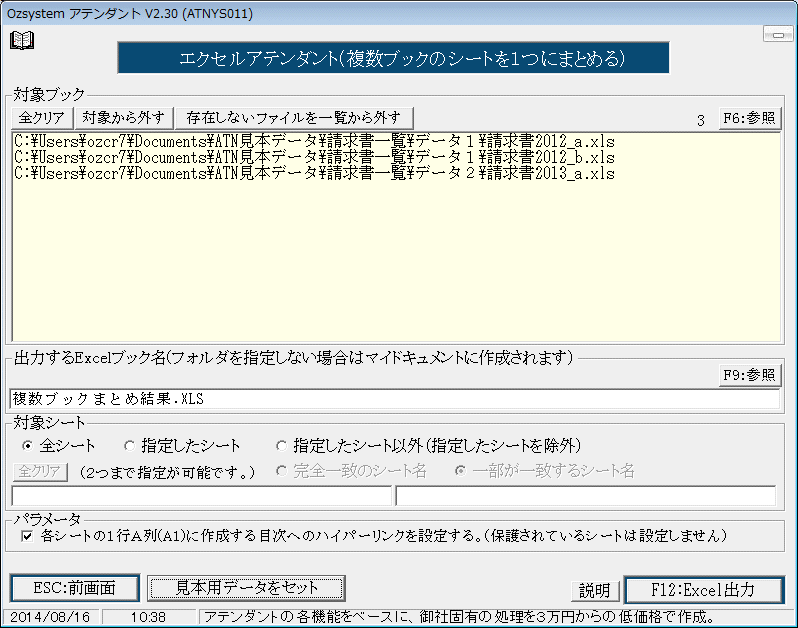Click the minimize button at top right
This screenshot has height=628, width=798.
(x=778, y=35)
